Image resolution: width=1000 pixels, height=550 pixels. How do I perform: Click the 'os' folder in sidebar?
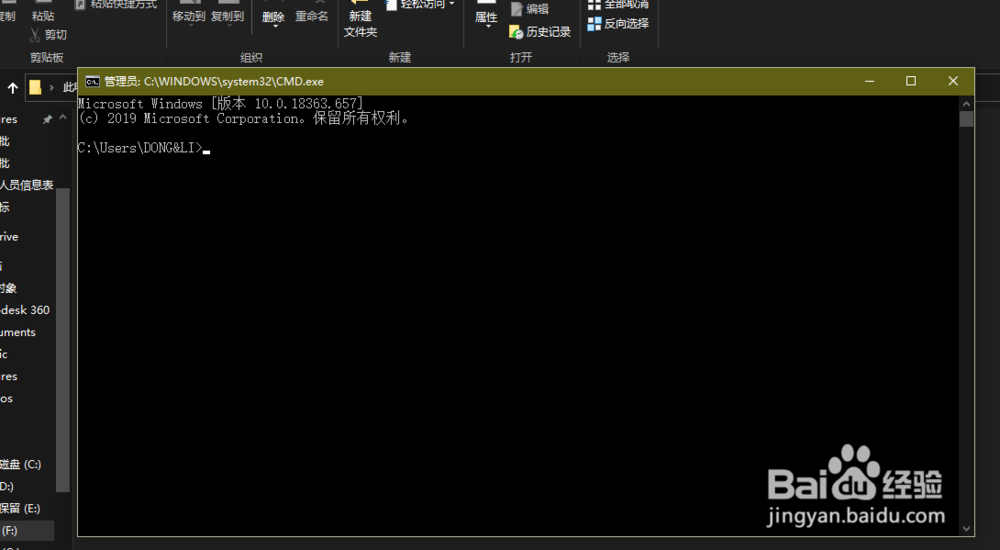[x=6, y=399]
